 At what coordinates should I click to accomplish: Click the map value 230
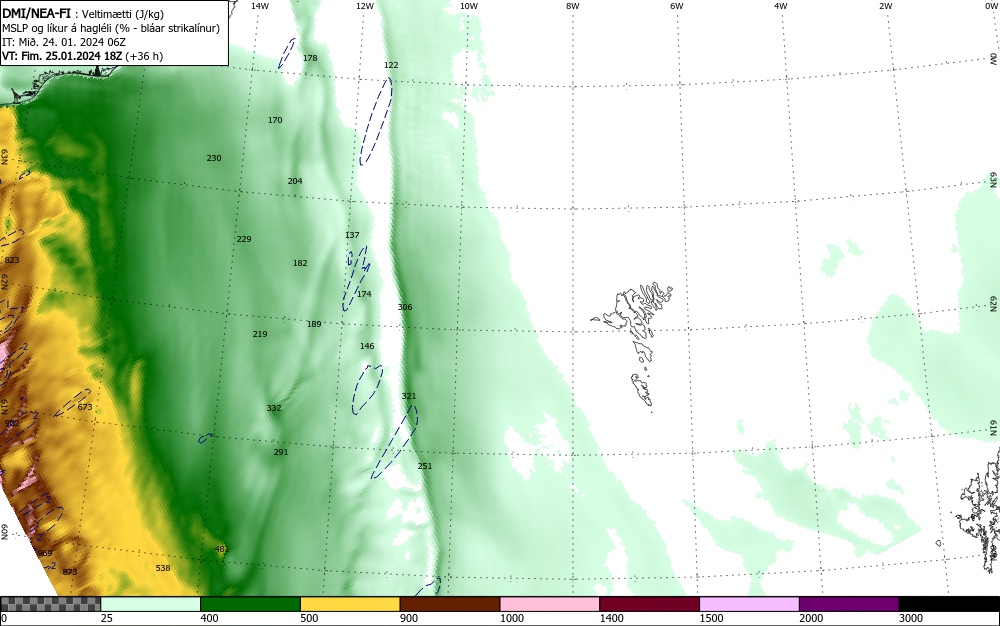pyautogui.click(x=214, y=158)
